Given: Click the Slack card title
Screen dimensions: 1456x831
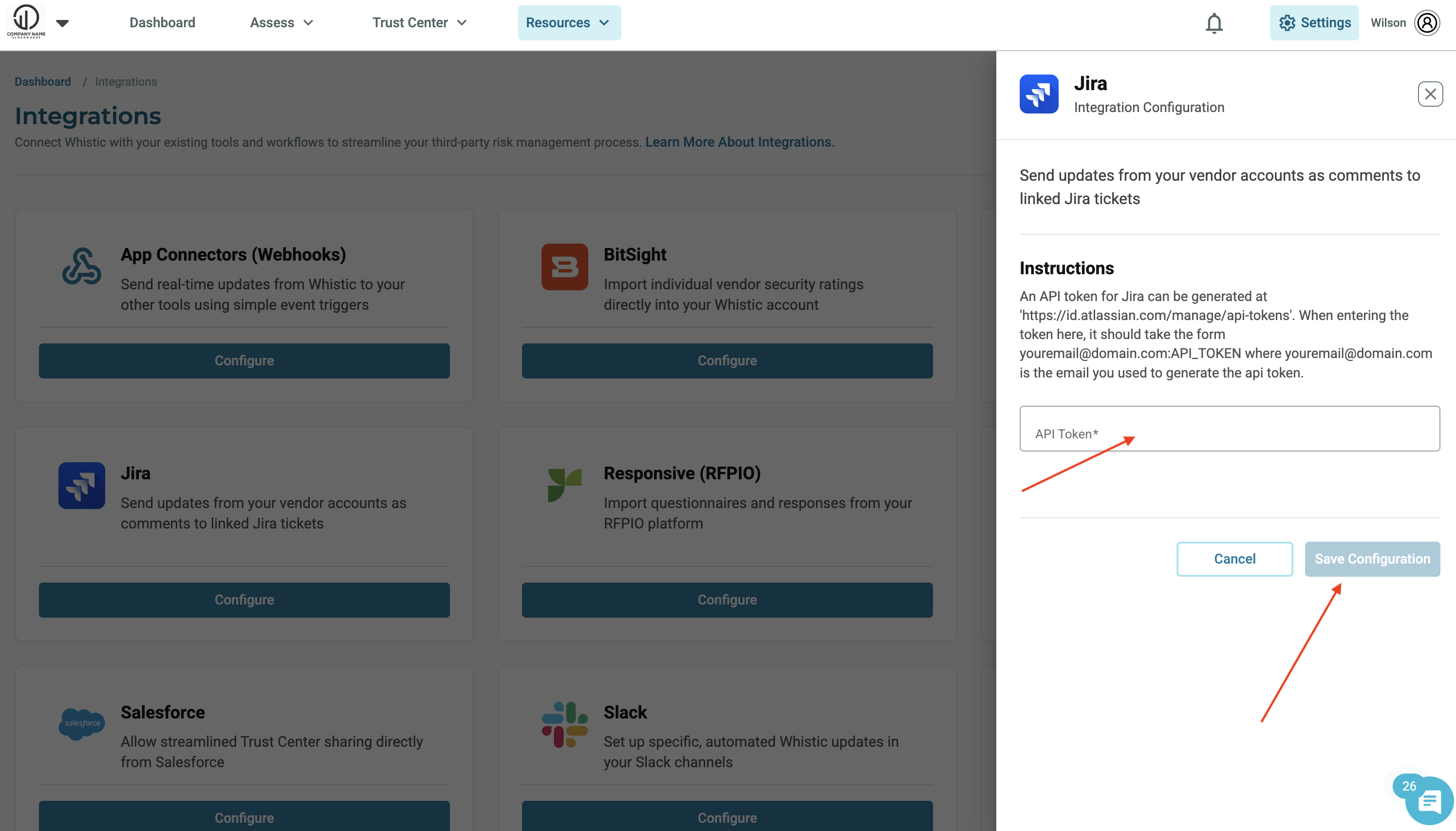Looking at the screenshot, I should [625, 712].
